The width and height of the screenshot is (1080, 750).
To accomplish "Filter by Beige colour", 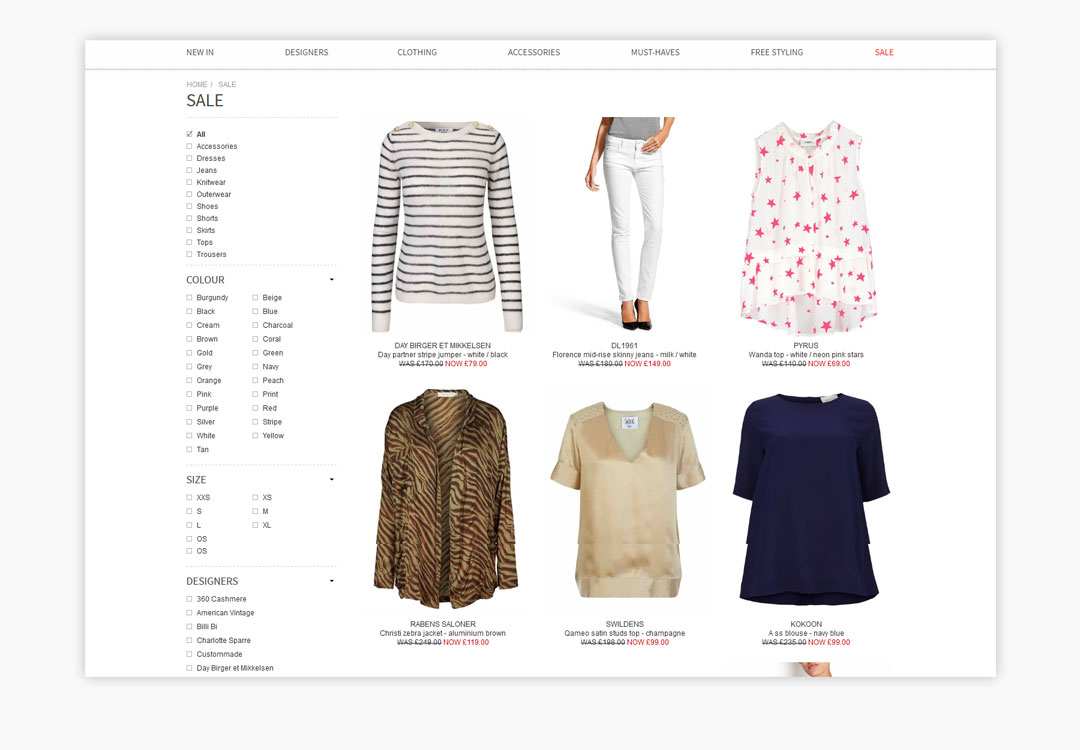I will pyautogui.click(x=255, y=298).
